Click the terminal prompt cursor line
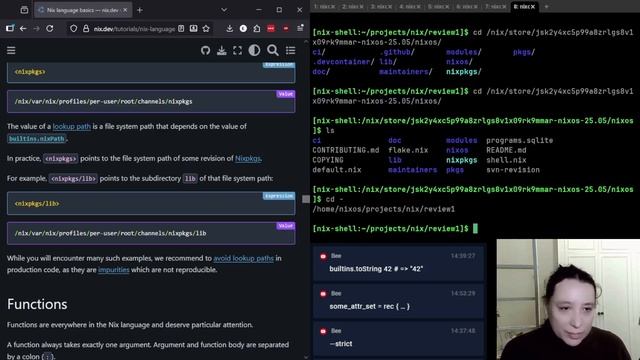The image size is (640, 360). pos(395,229)
